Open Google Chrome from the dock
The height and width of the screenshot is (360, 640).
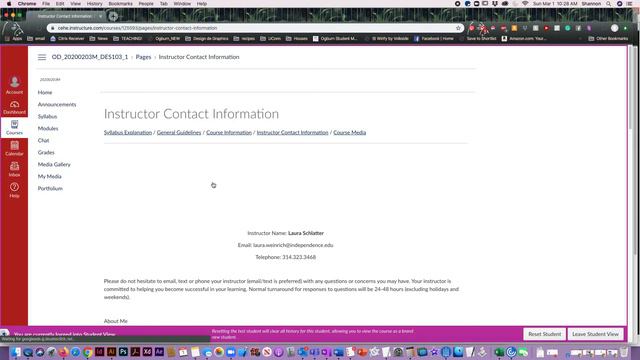(87, 352)
